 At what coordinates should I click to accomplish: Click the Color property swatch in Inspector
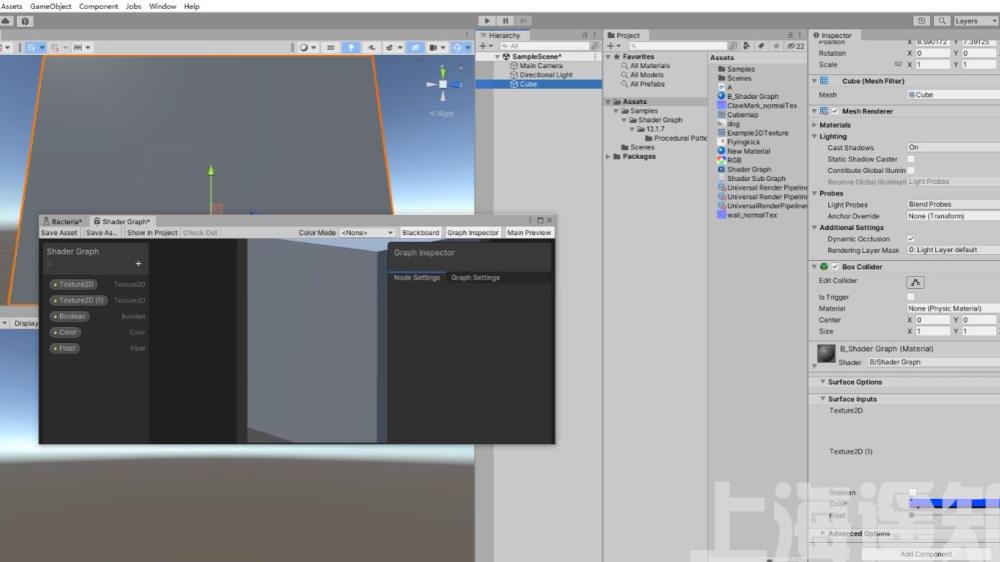click(x=954, y=504)
